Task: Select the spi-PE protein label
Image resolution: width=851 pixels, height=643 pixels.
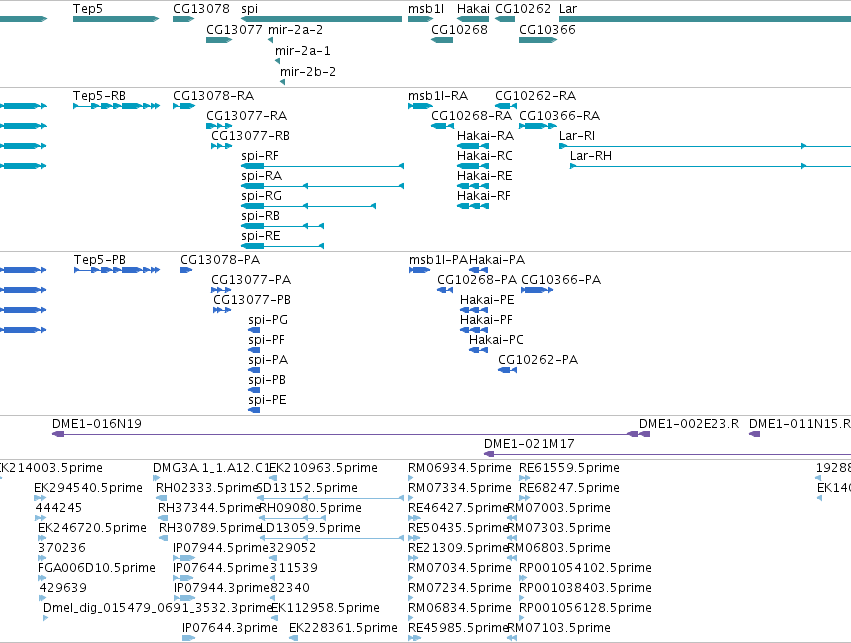Action: pos(268,400)
